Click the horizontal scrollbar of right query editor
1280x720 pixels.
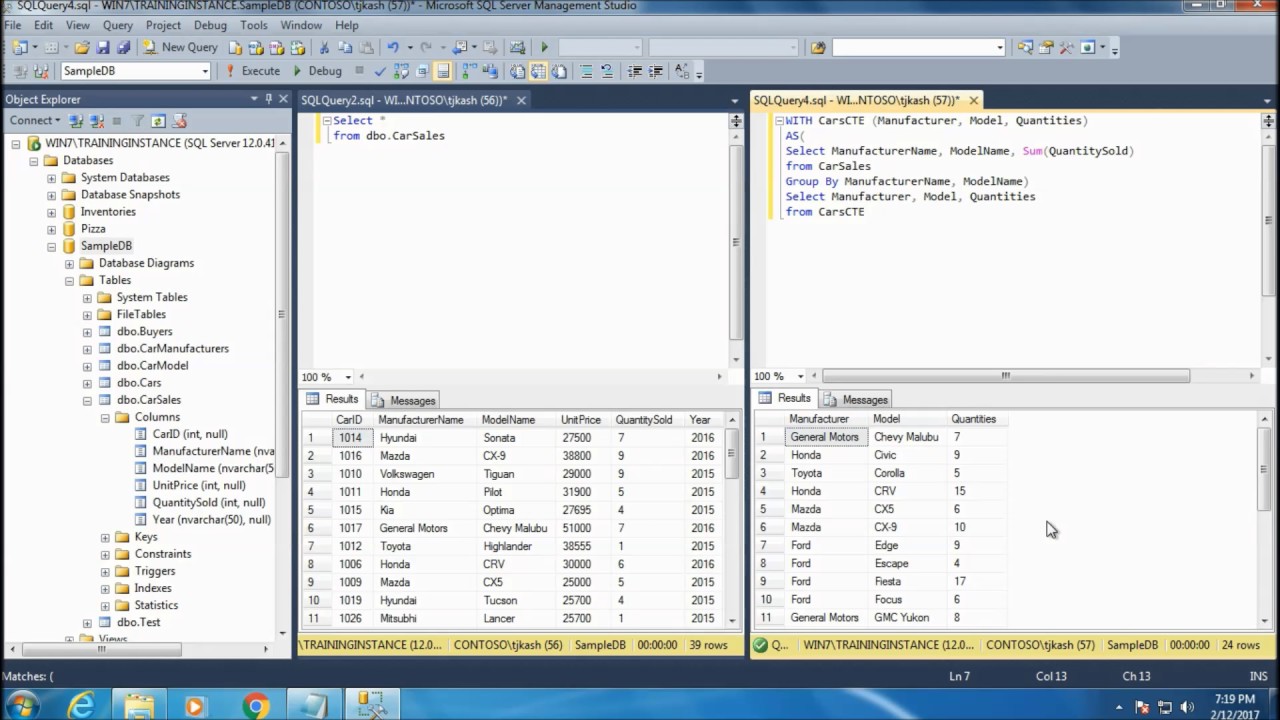pos(1006,376)
